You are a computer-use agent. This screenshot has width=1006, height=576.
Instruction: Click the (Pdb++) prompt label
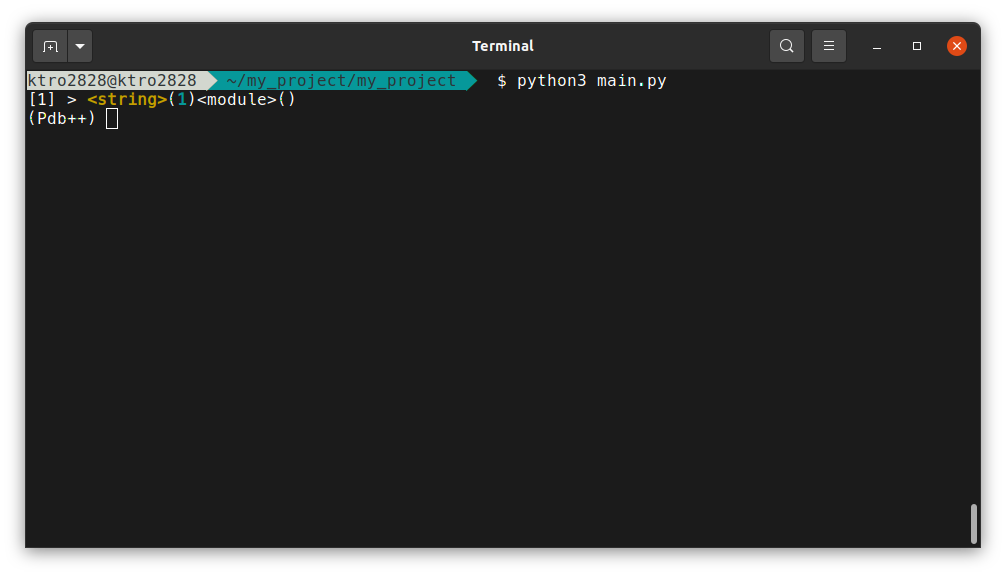click(x=62, y=119)
